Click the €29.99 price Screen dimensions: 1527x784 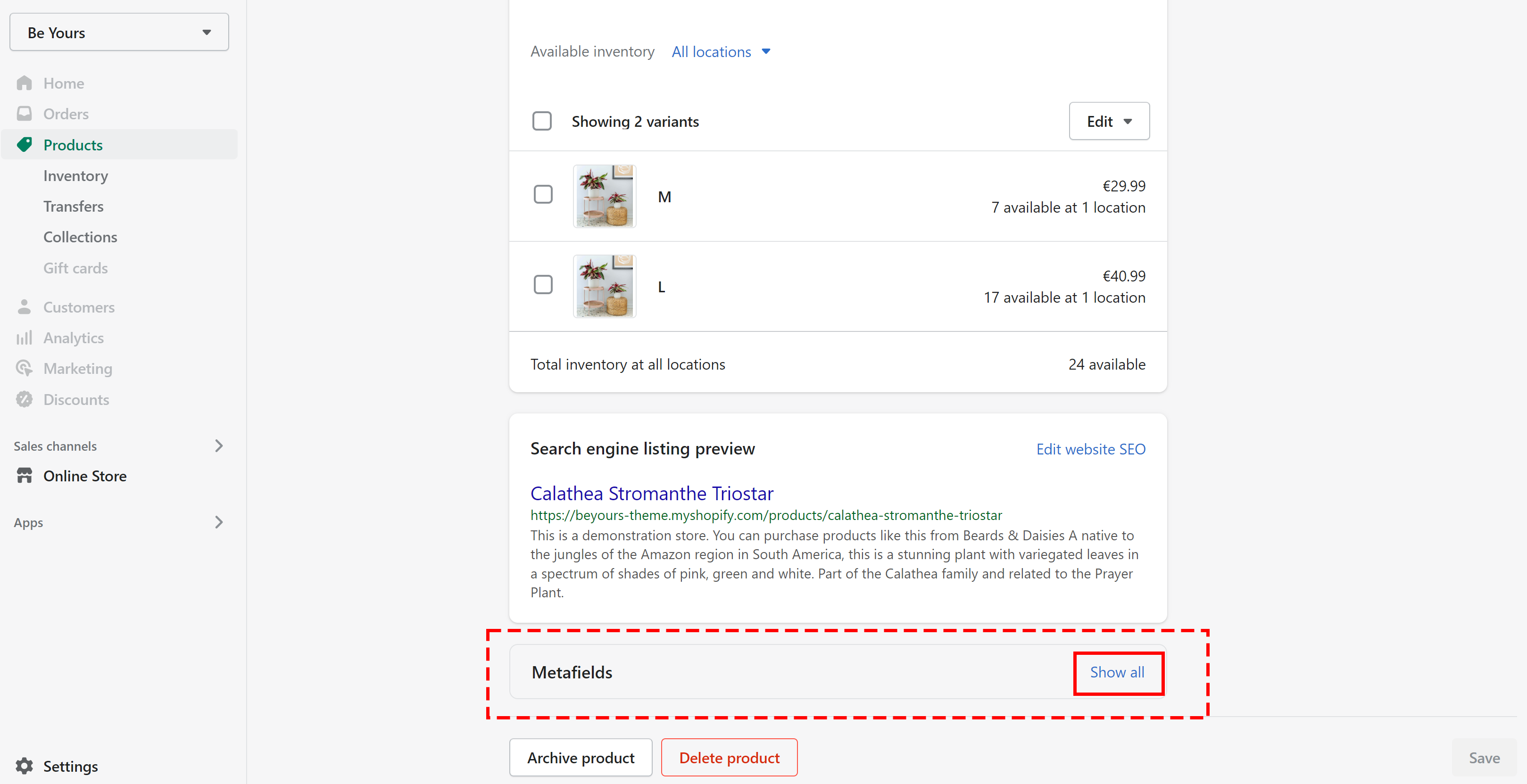click(1124, 186)
